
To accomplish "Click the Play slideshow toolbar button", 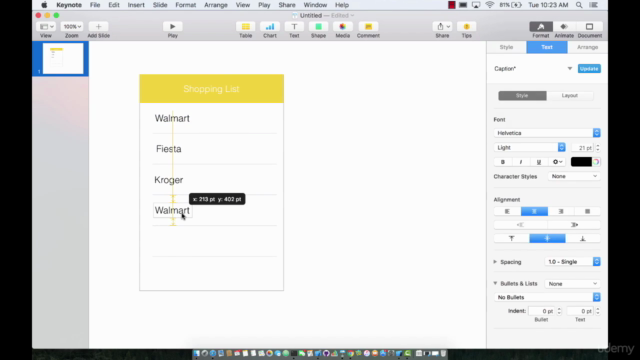I will (x=172, y=27).
